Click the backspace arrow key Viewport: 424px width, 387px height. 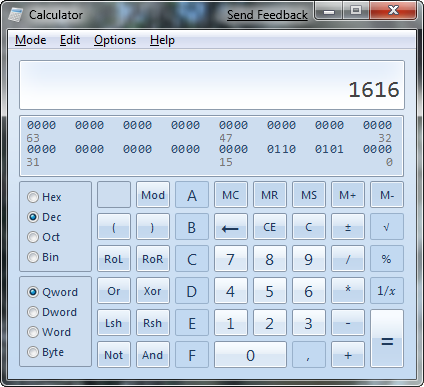(x=231, y=227)
